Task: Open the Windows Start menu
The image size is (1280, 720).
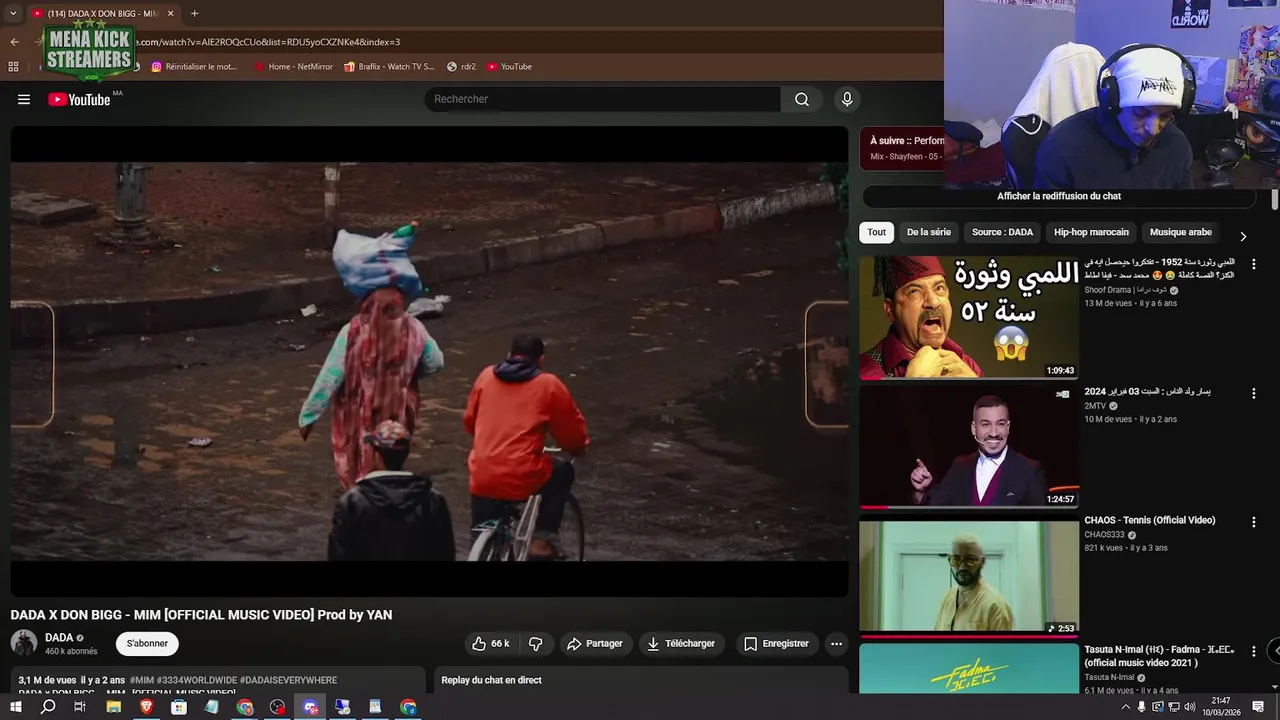Action: (x=16, y=707)
